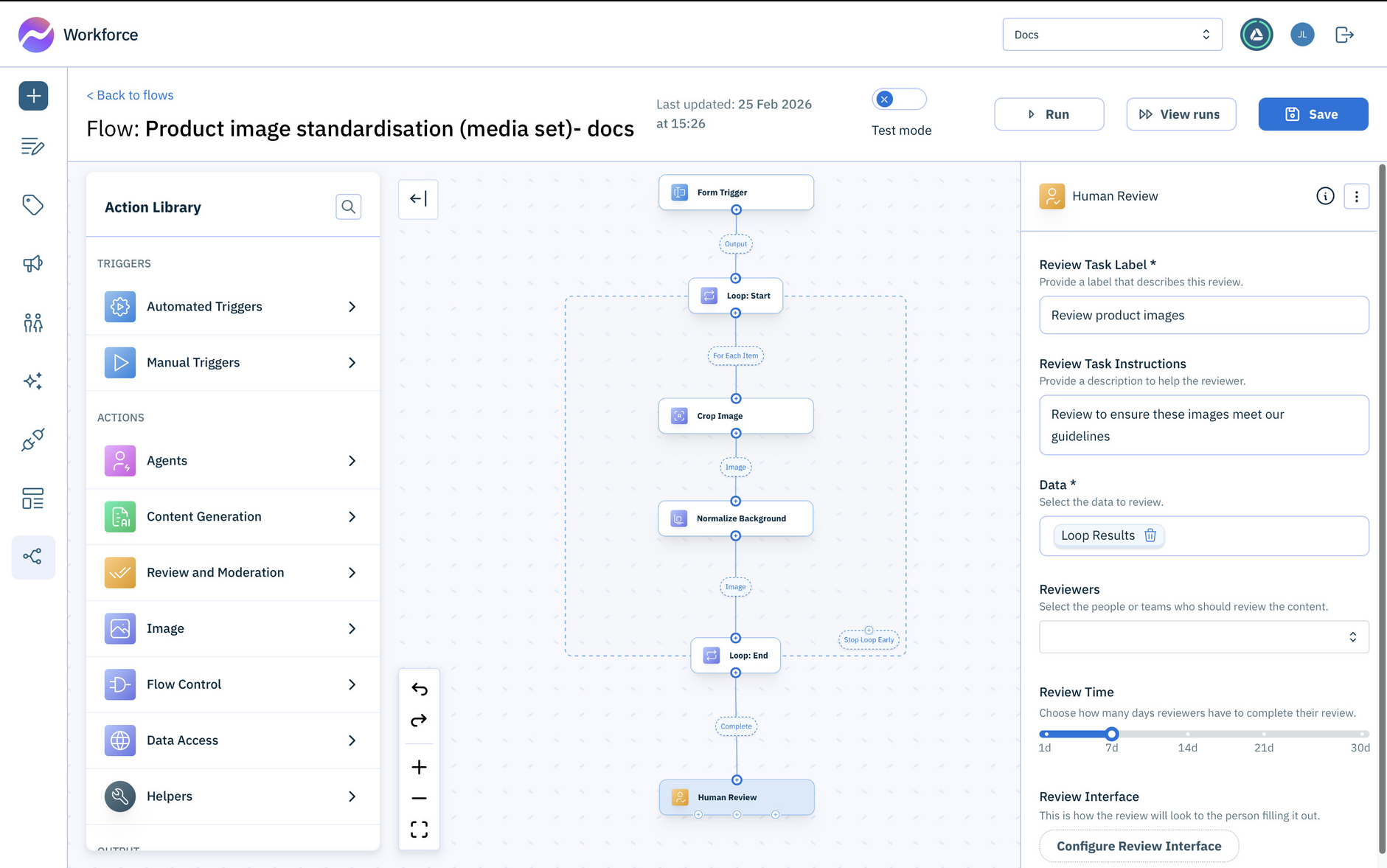Viewport: 1387px width, 868px height.
Task: Click the undo icon on the canvas toolbar
Action: (419, 689)
